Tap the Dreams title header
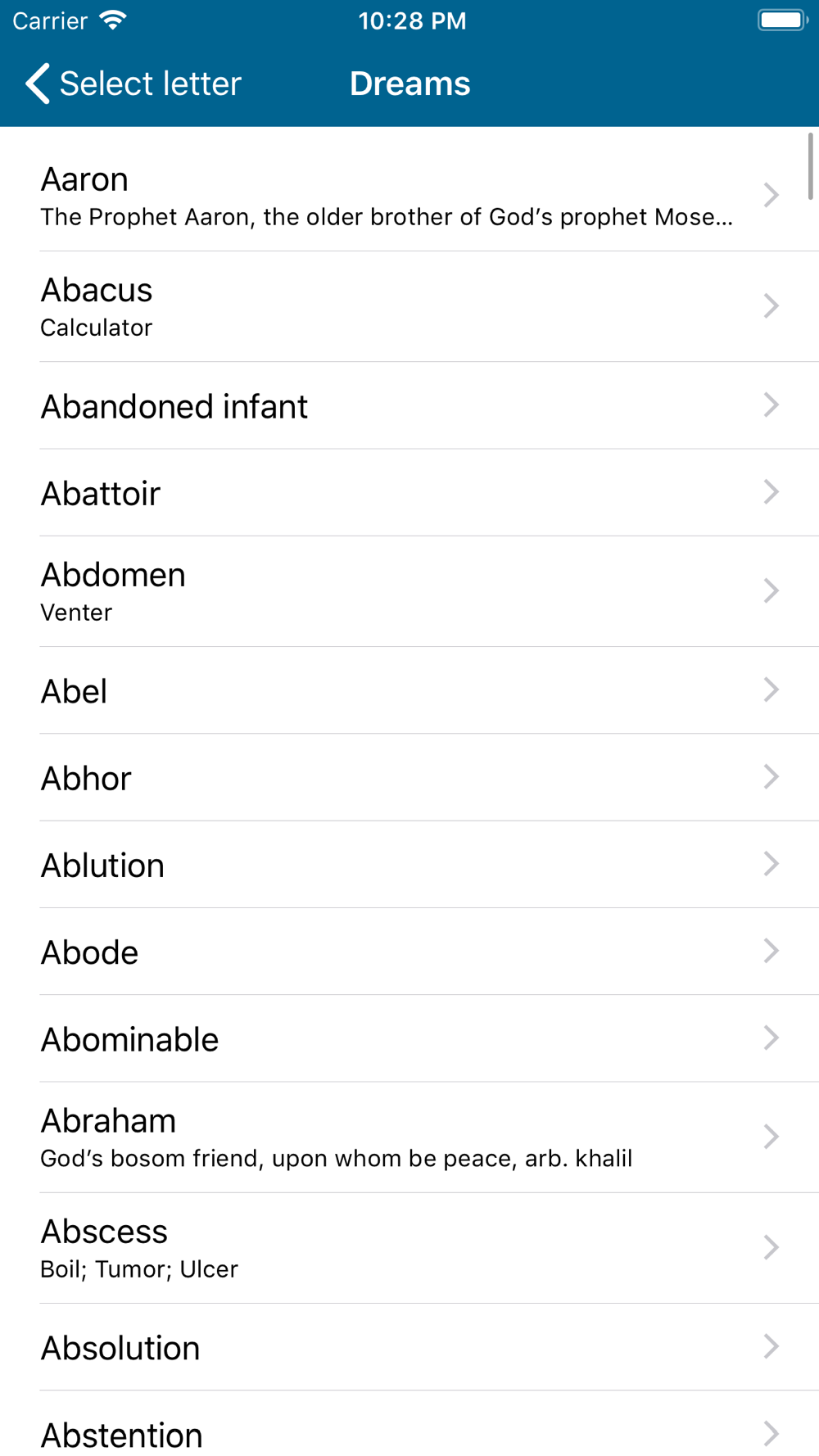Viewport: 819px width, 1456px height. pyautogui.click(x=409, y=84)
